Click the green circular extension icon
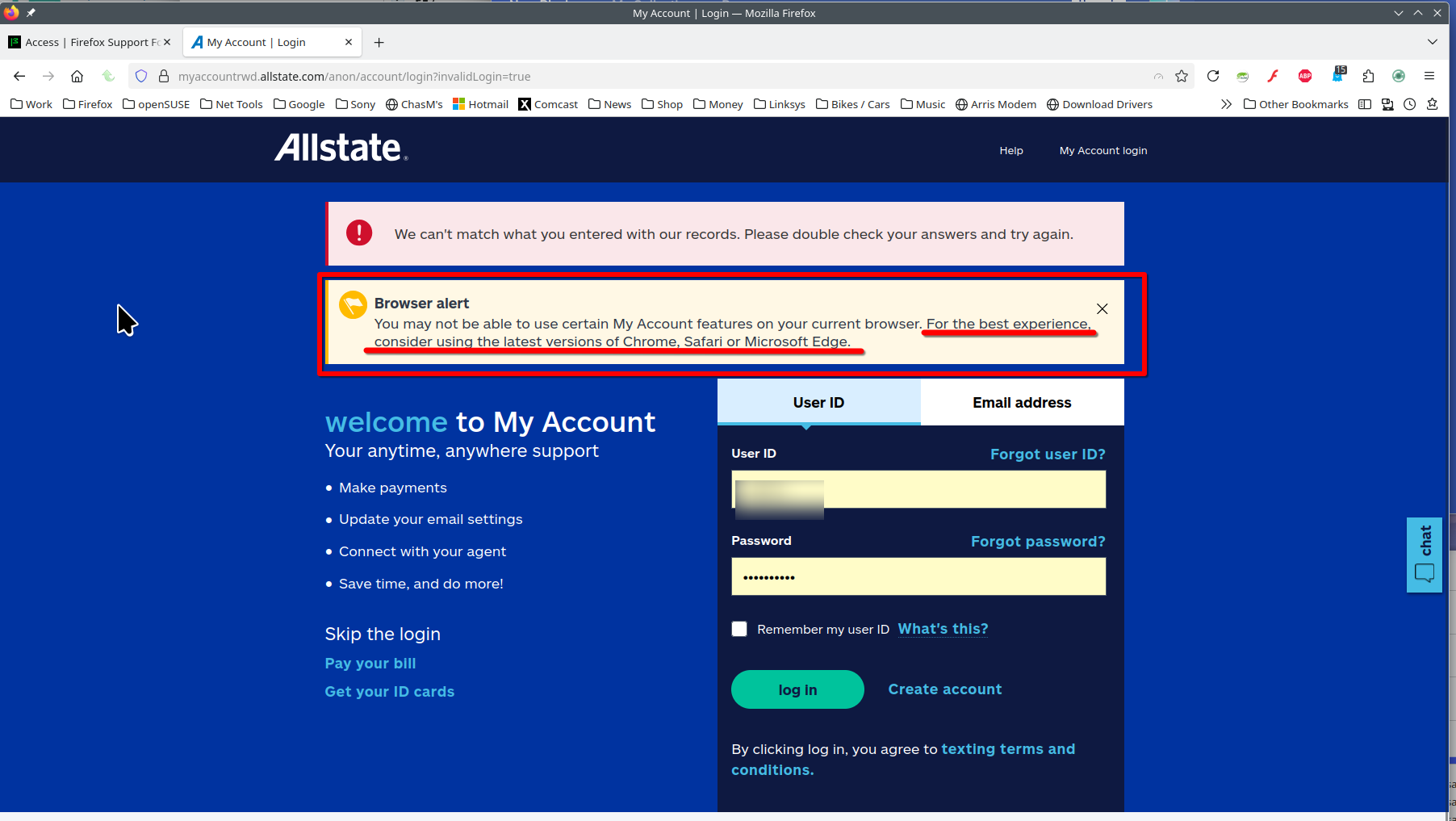This screenshot has width=1456, height=821. point(1399,76)
